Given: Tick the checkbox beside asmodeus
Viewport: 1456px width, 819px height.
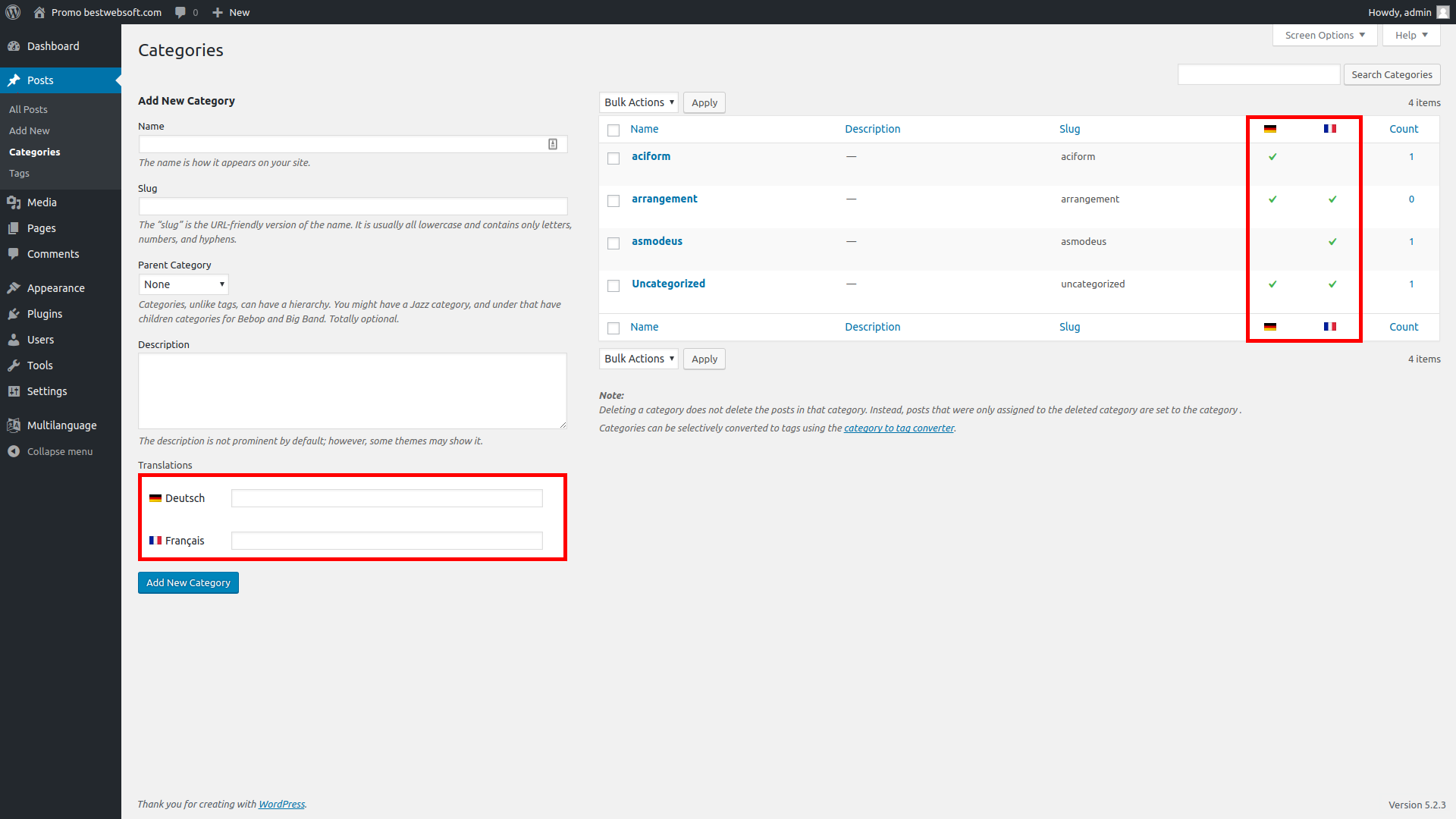Looking at the screenshot, I should click(613, 243).
